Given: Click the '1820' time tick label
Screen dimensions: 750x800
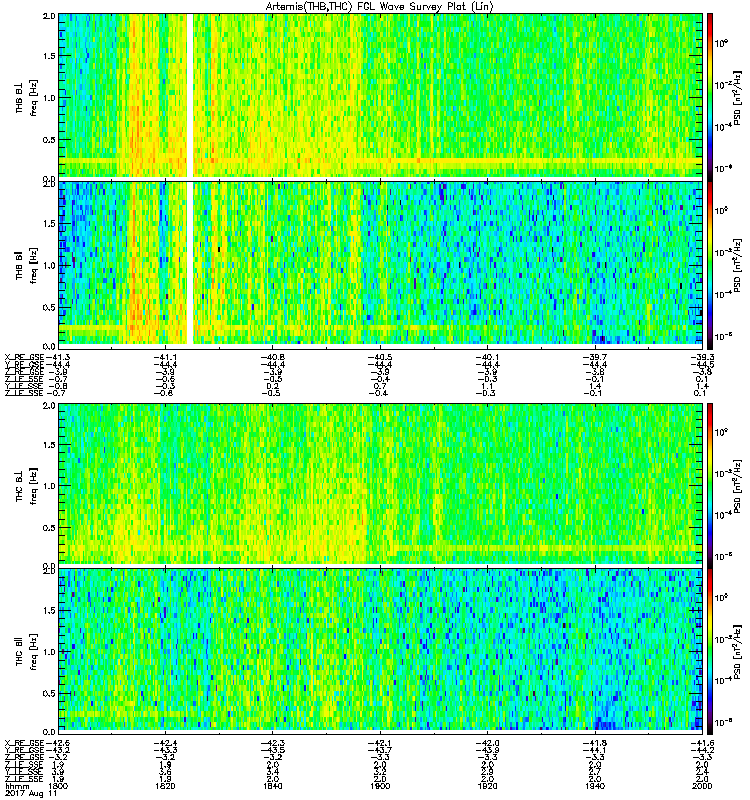Looking at the screenshot, I should pyautogui.click(x=165, y=786).
